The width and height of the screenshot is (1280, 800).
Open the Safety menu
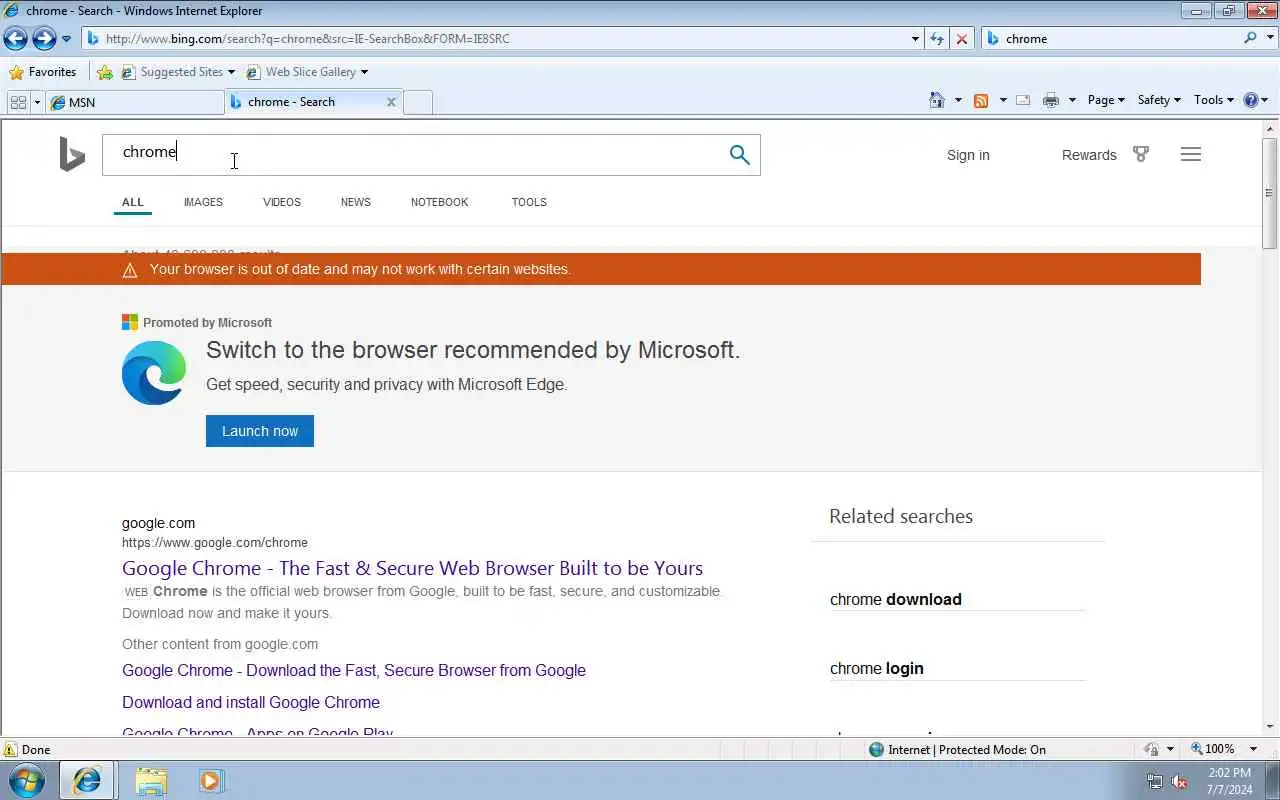point(1159,100)
